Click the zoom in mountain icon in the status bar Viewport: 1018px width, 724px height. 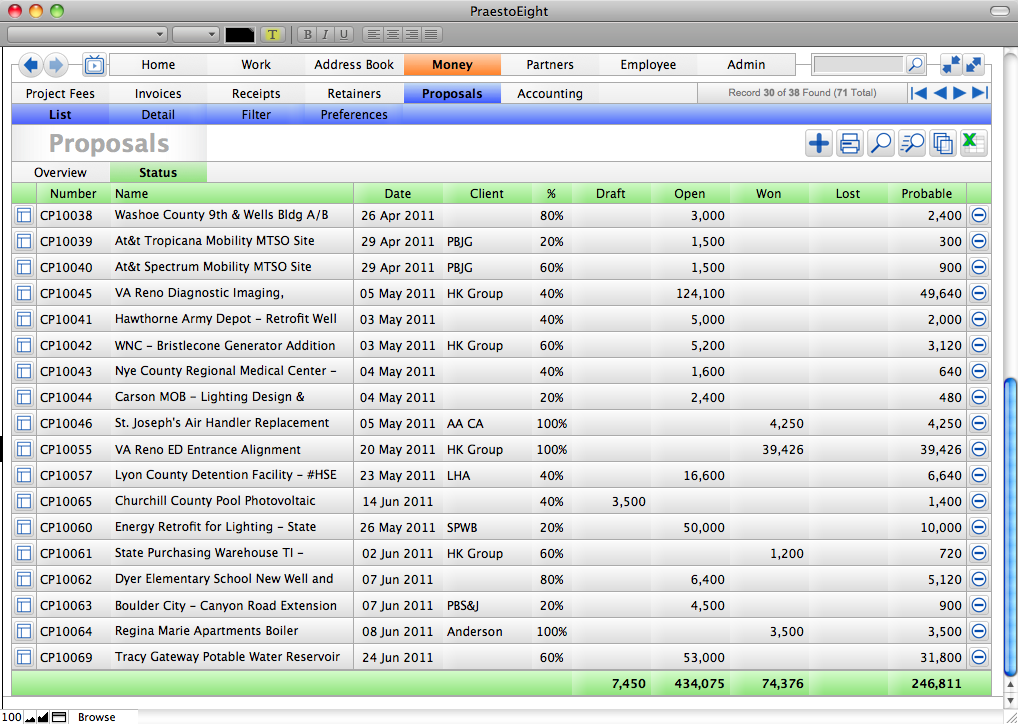click(43, 717)
